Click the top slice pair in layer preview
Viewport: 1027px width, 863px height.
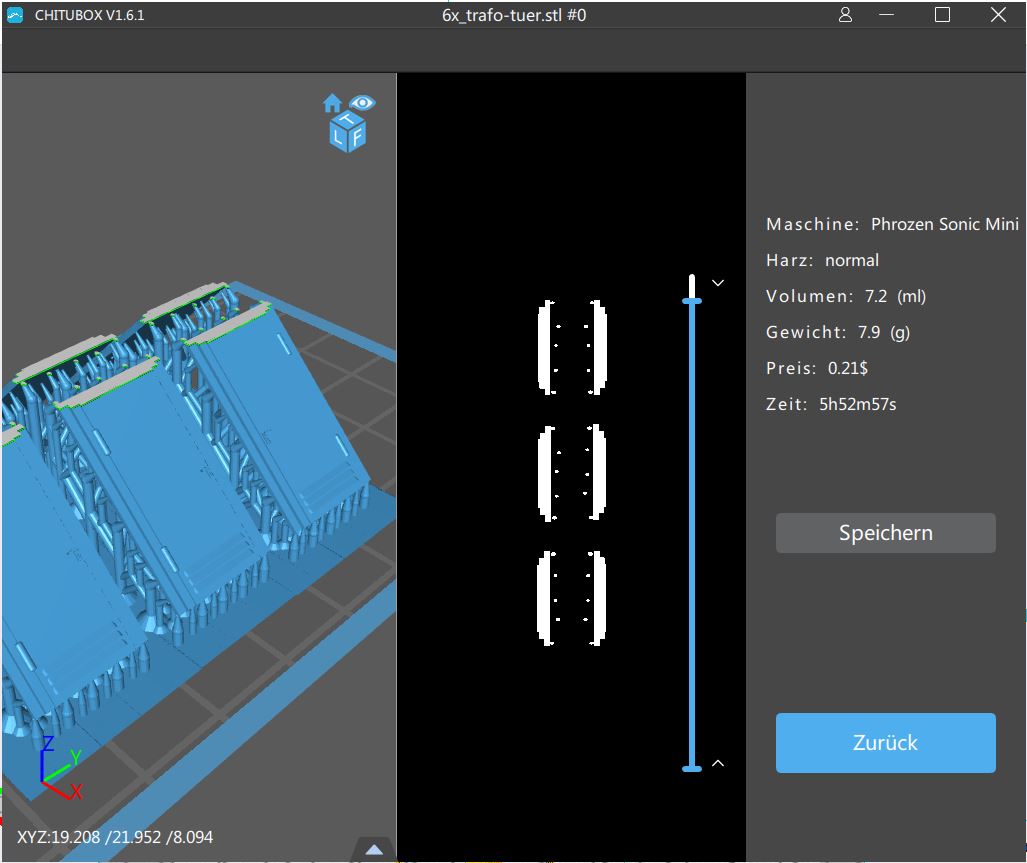(x=572, y=347)
